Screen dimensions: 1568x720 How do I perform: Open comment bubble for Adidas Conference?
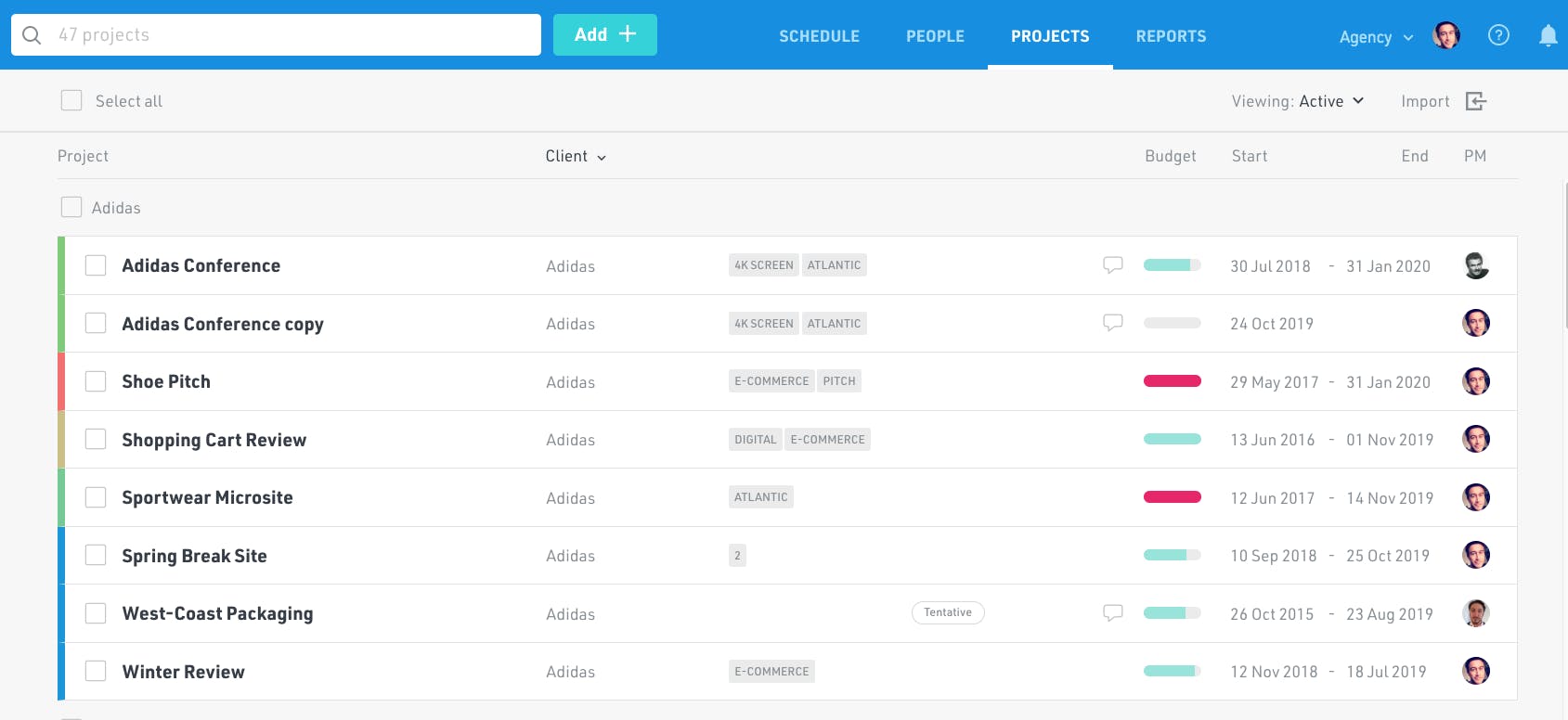[1112, 265]
